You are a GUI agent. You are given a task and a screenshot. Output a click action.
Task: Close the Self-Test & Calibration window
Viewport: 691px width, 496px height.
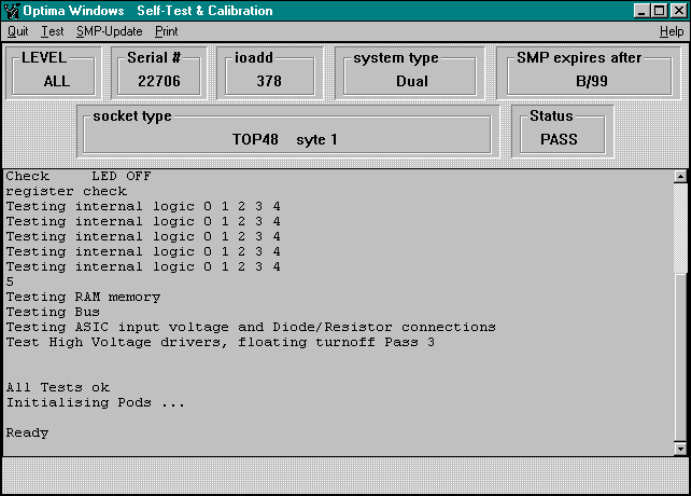tap(679, 10)
